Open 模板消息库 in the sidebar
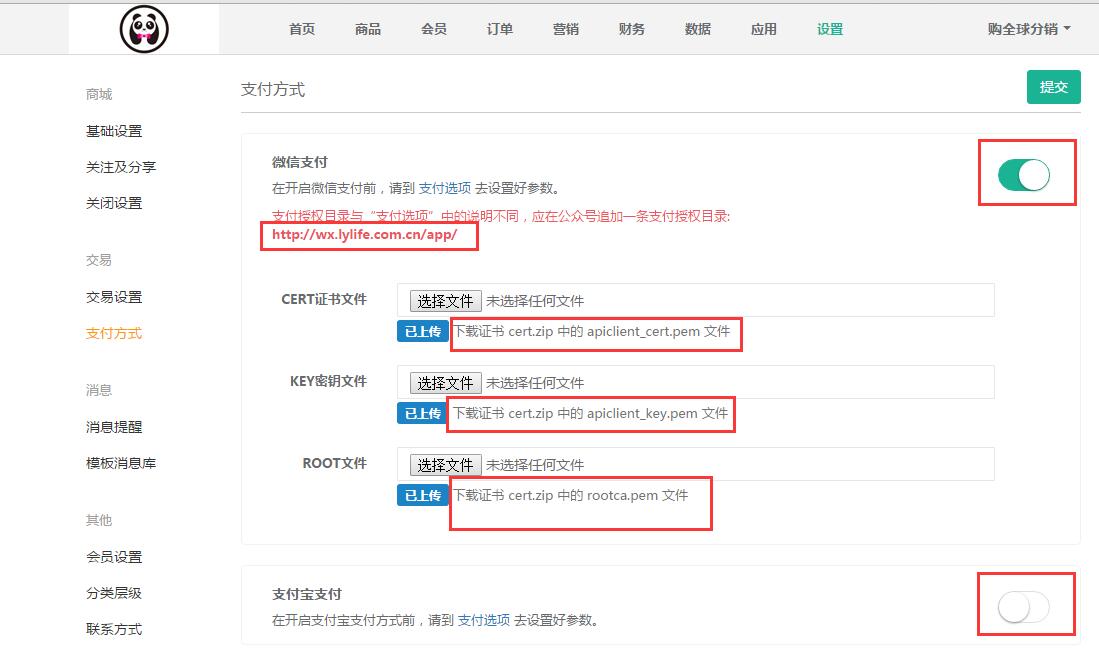Viewport: 1099px width, 653px height. tap(121, 463)
